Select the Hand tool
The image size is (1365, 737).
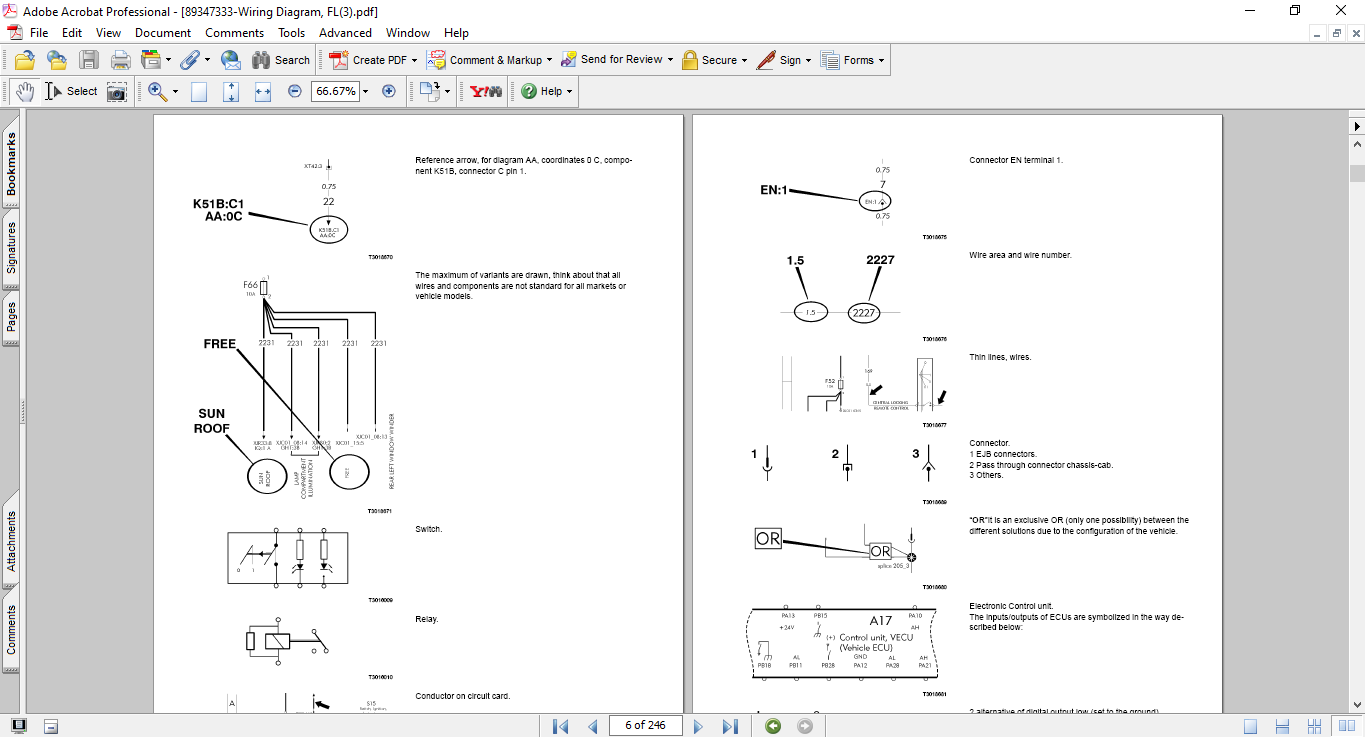click(x=24, y=91)
